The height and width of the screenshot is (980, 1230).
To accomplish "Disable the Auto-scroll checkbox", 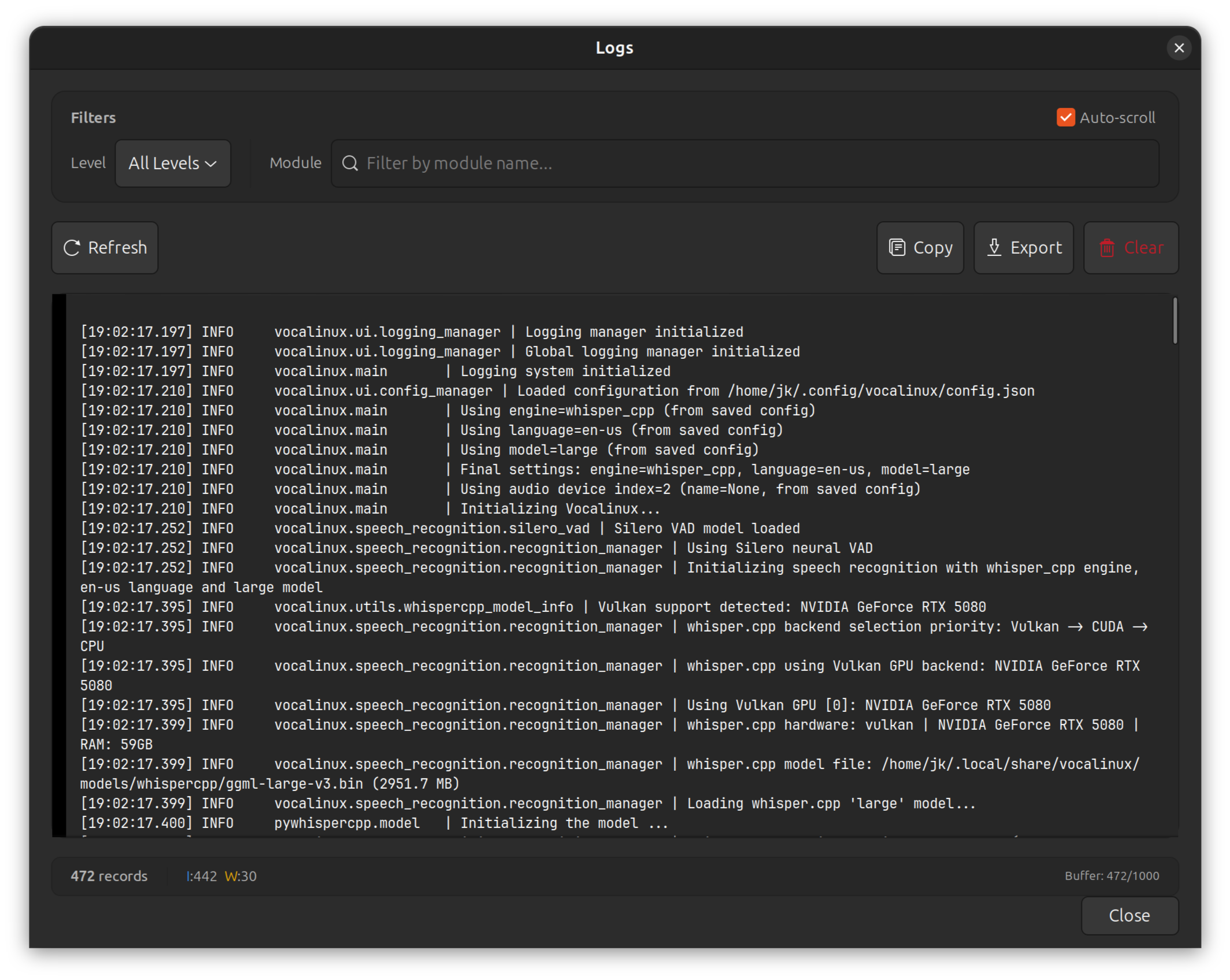I will point(1065,117).
